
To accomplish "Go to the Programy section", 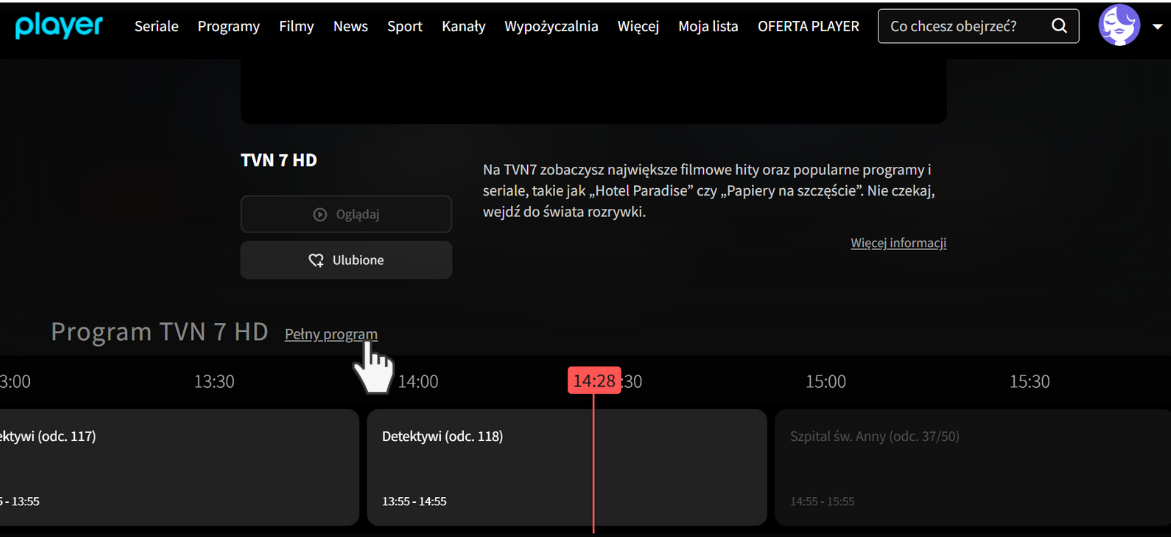I will coord(228,26).
